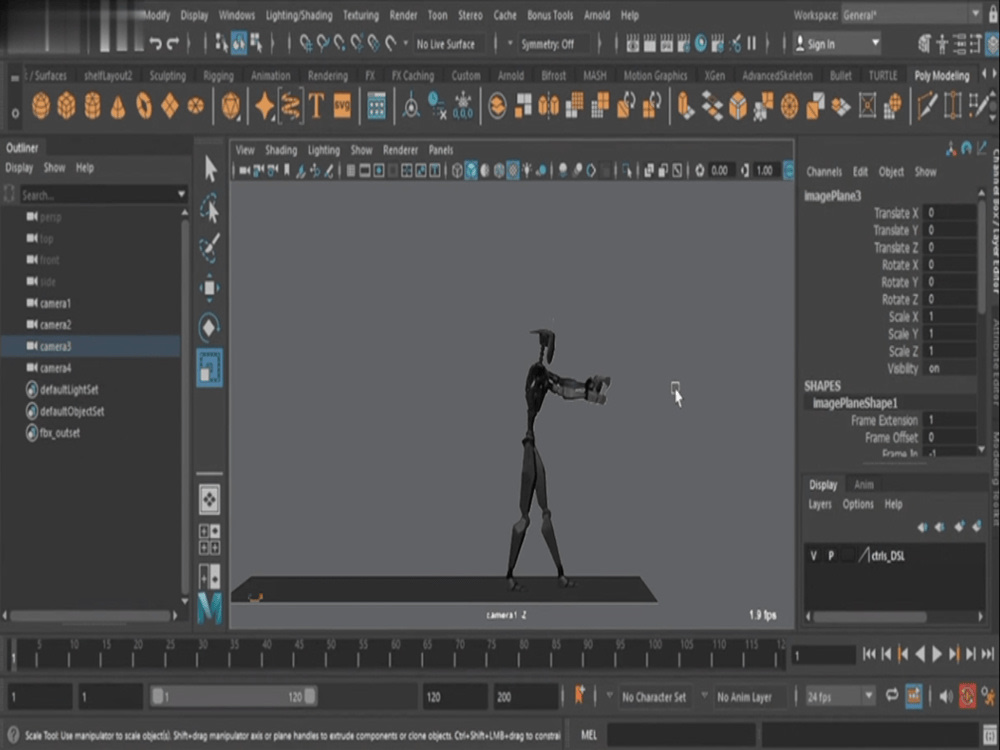Open the Lighting/Shading menu
Screen dimensions: 1000x750
tap(298, 15)
